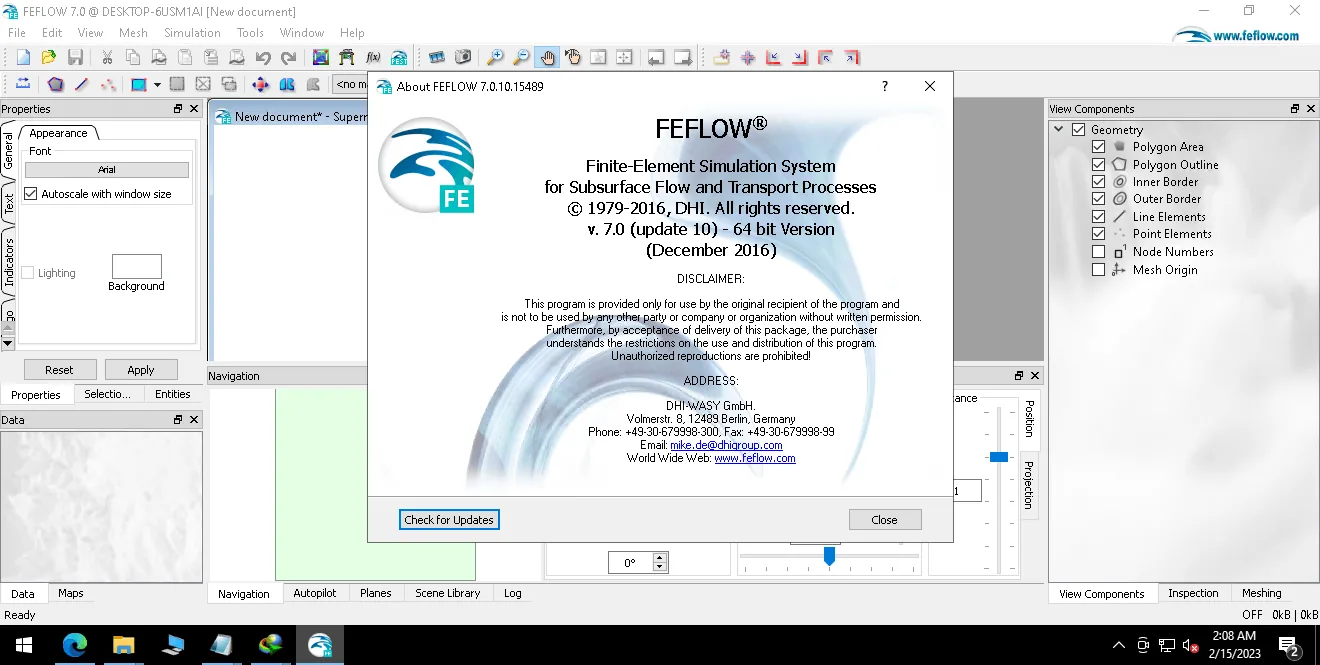Open the '<no m' combo box in toolbar
Viewport: 1320px width, 665px height.
350,85
